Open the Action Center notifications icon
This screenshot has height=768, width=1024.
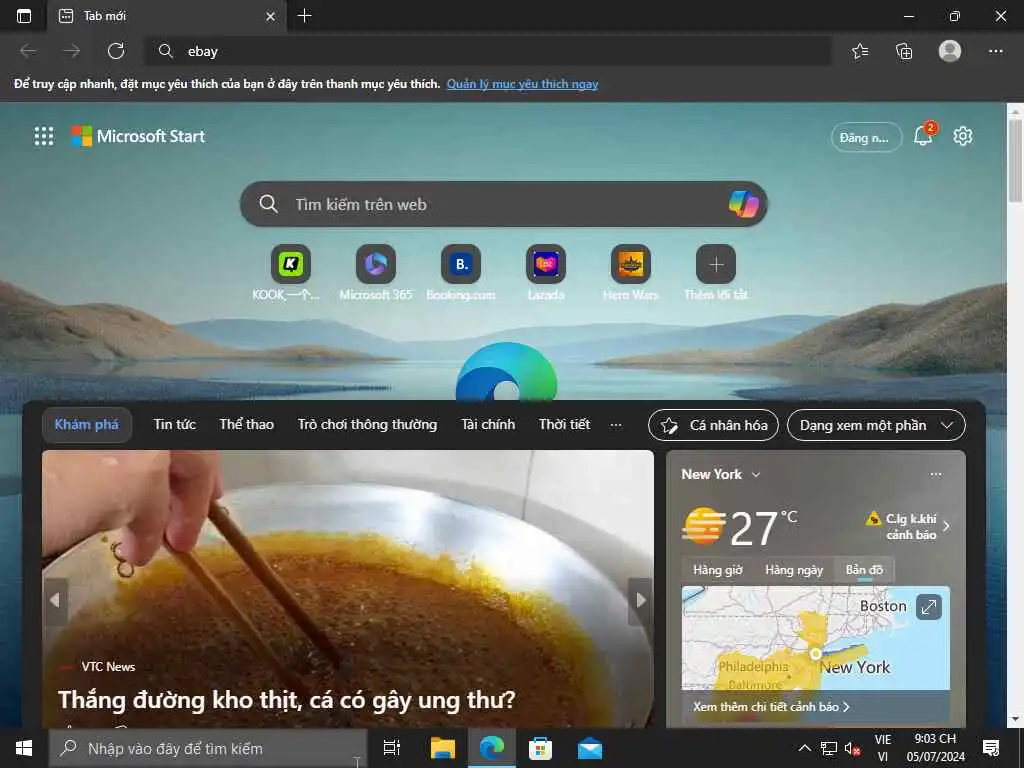(991, 748)
